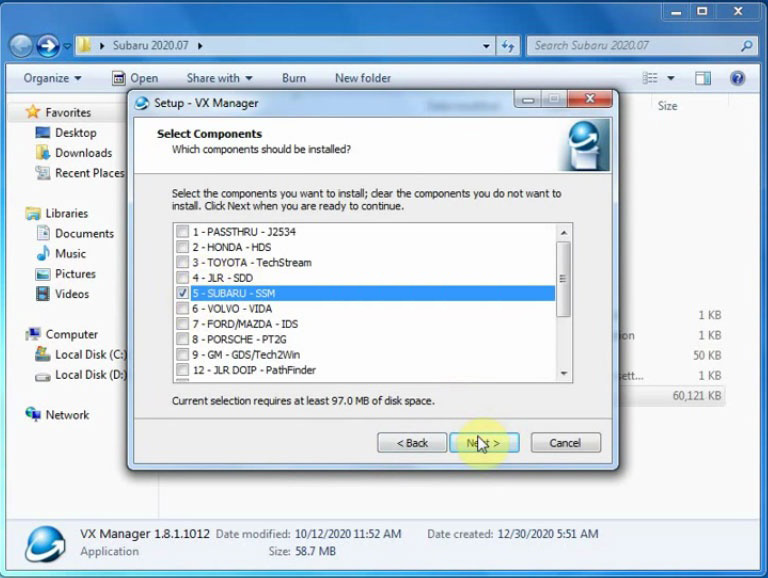Viewport: 768px width, 578px height.
Task: Click the Downloads folder icon
Action: point(43,152)
